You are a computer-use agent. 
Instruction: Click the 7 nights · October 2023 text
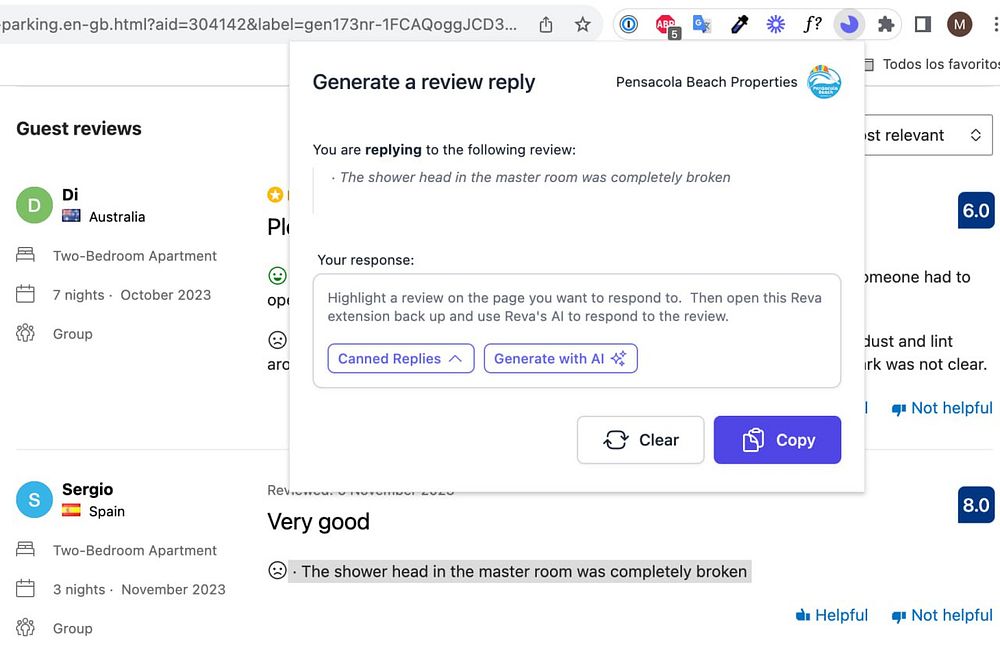[132, 295]
